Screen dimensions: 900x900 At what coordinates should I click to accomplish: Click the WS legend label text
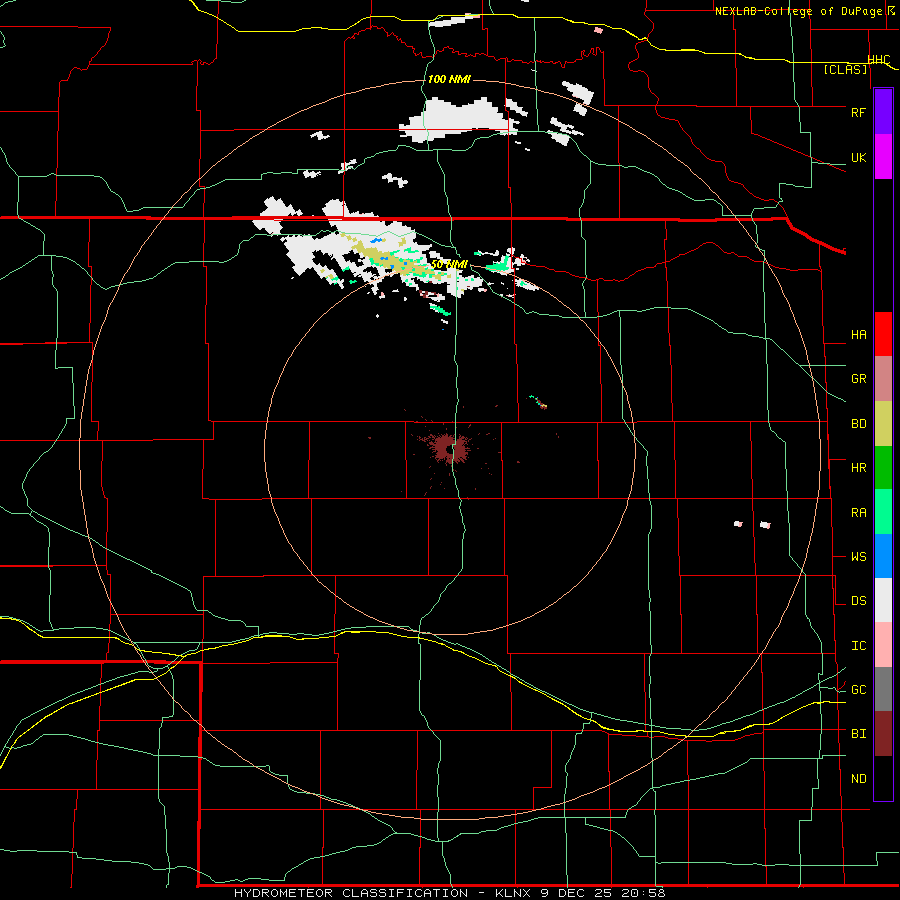[858, 556]
